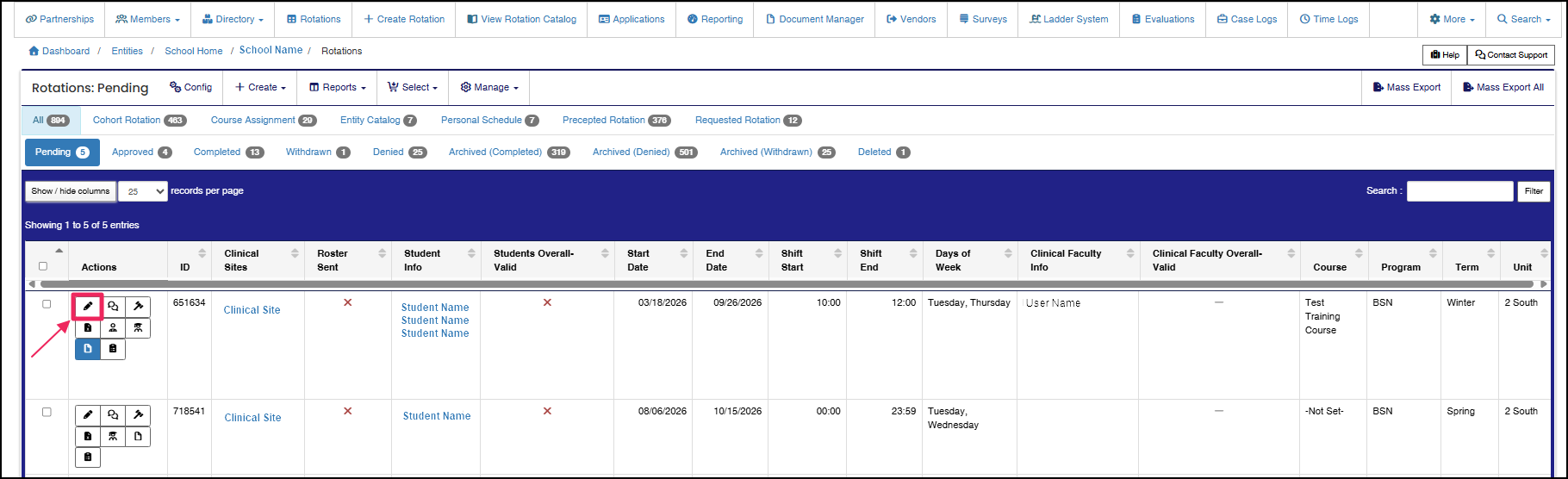This screenshot has height=479, width=1568.
Task: Switch to Precepted Rotation tab
Action: click(x=617, y=121)
